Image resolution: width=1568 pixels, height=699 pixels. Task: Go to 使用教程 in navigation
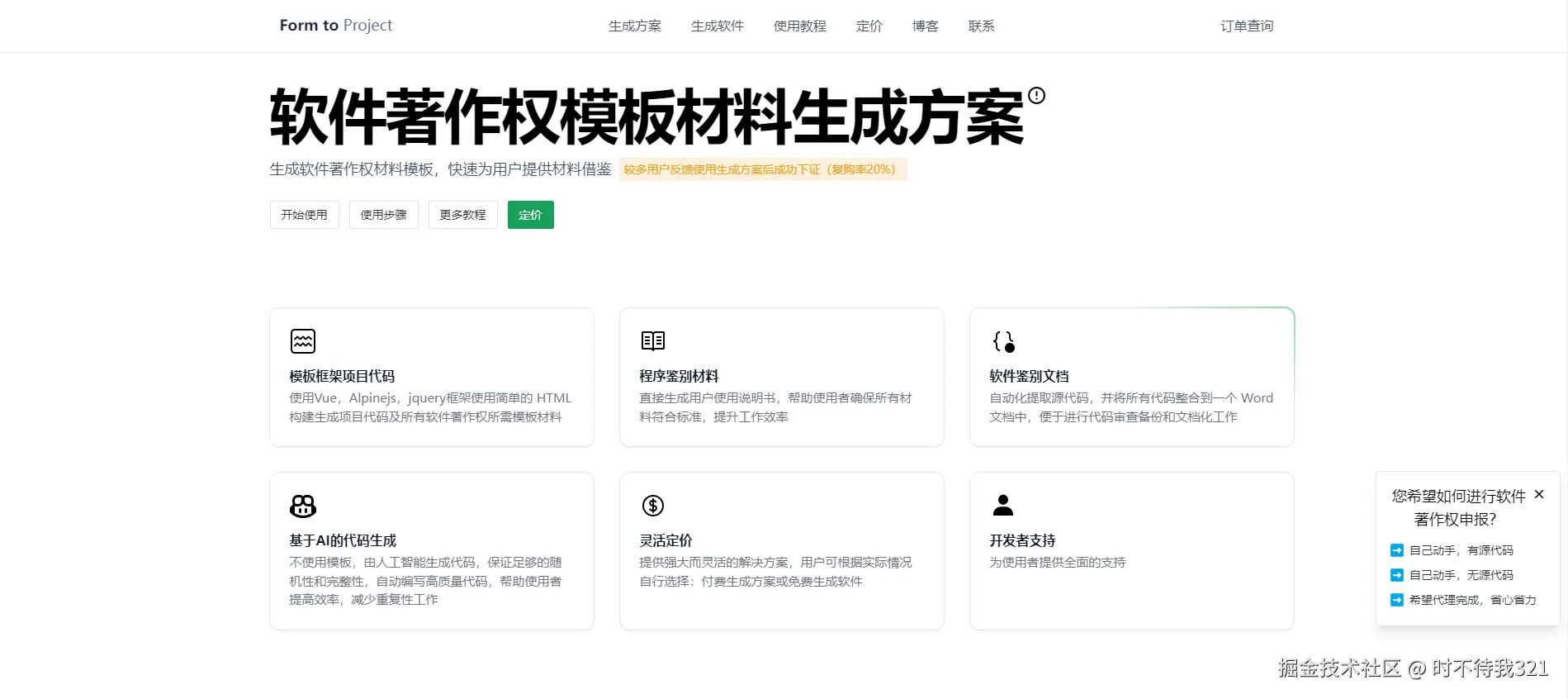(x=800, y=26)
